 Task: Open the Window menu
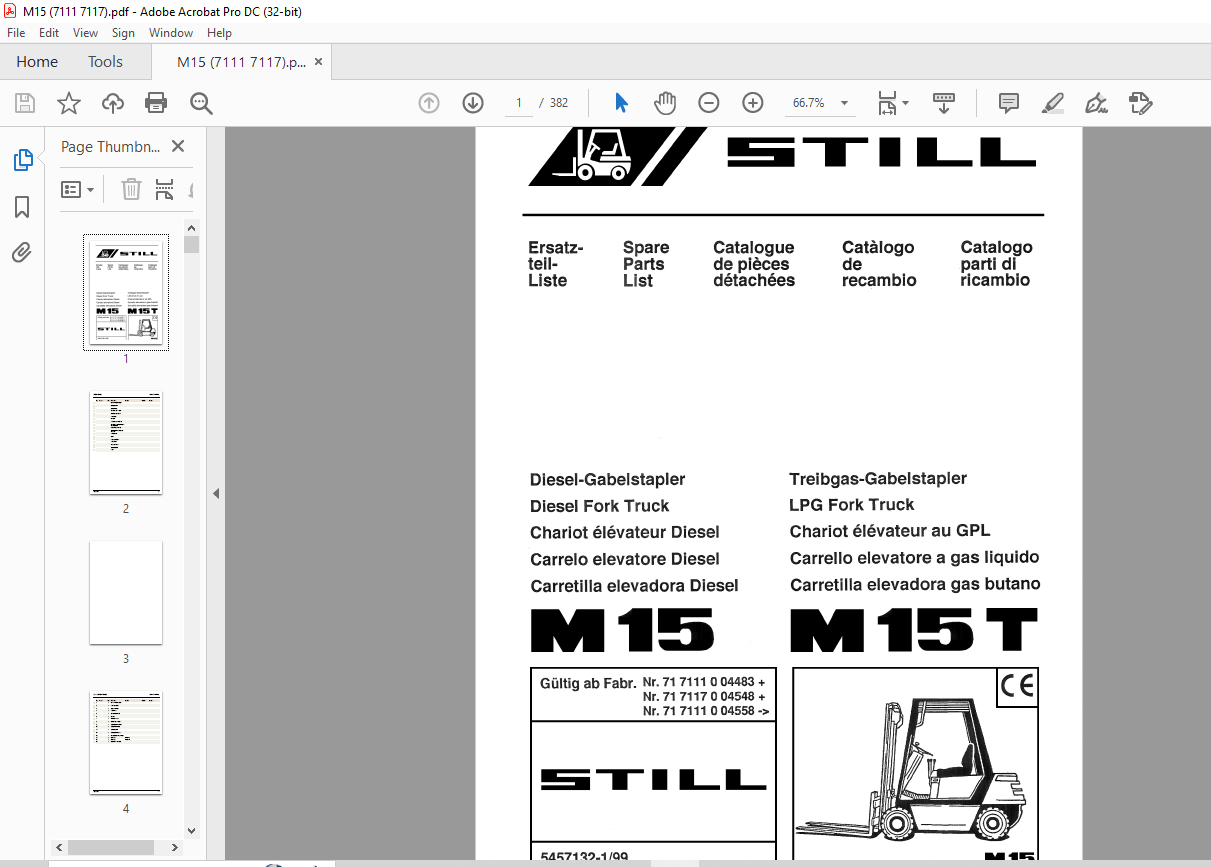point(171,32)
